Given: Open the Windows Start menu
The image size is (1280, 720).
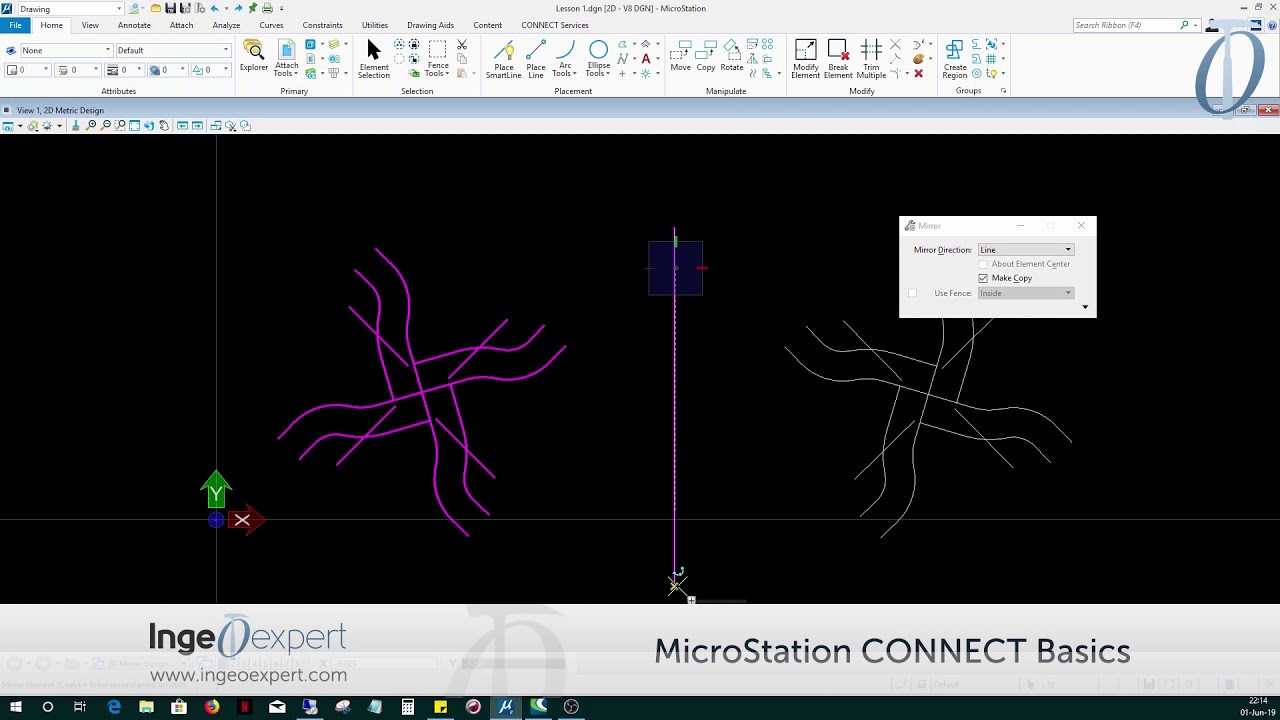Looking at the screenshot, I should [15, 707].
